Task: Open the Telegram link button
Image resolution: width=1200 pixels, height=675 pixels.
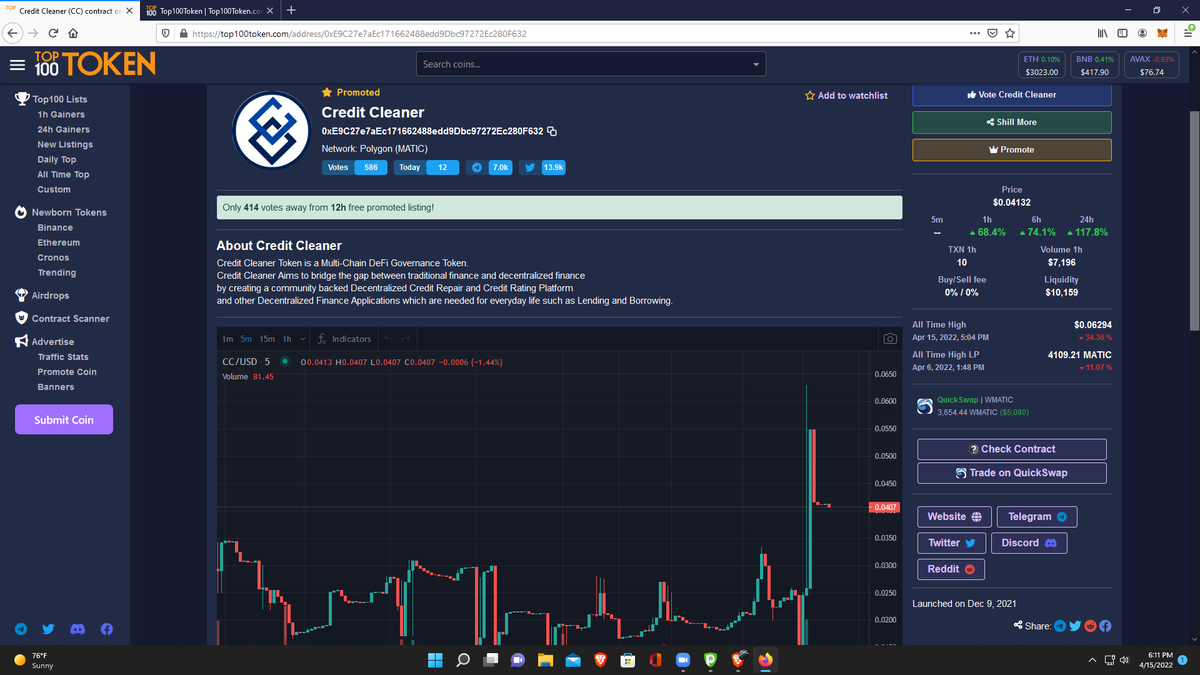Action: click(x=1037, y=516)
